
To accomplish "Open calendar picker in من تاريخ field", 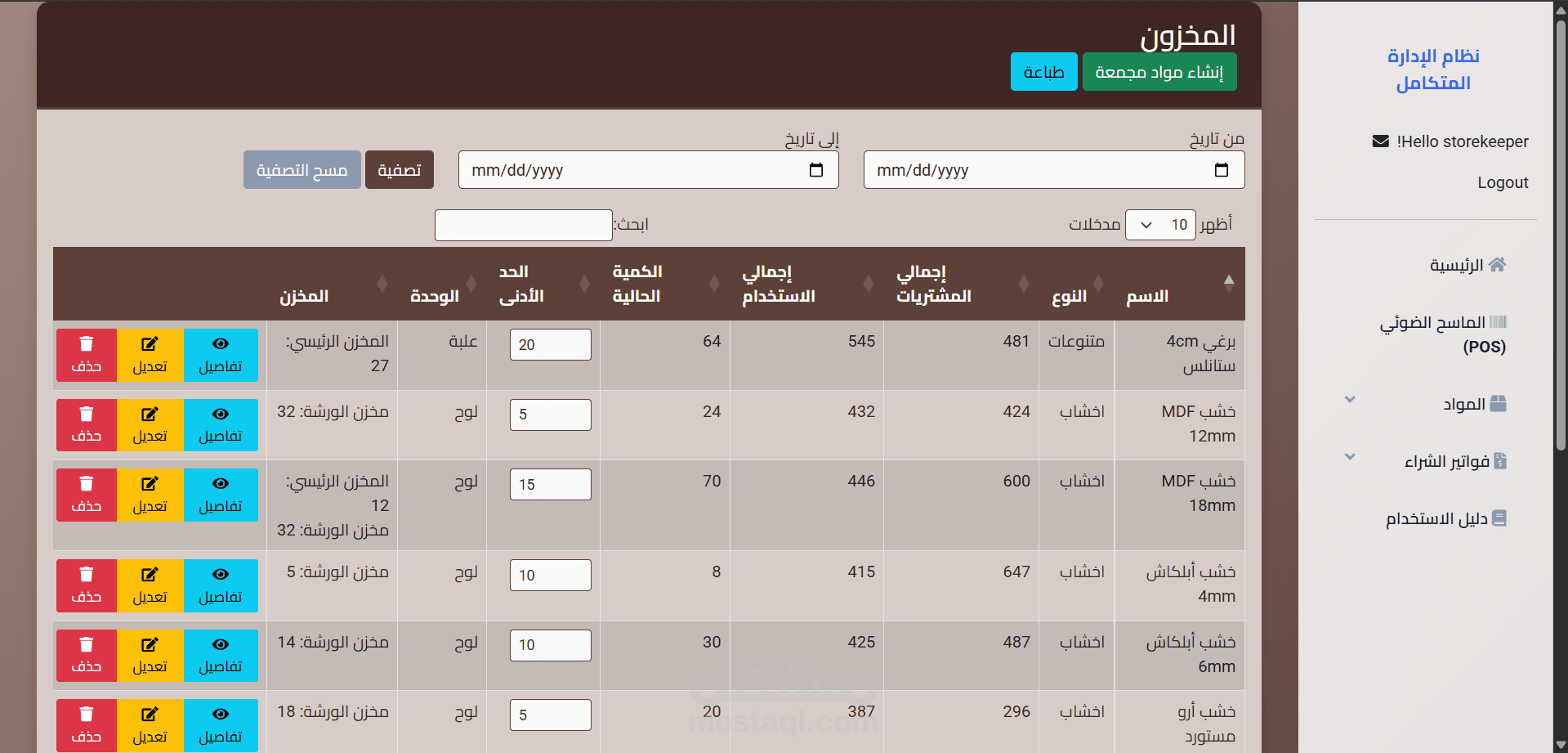I will (1222, 170).
